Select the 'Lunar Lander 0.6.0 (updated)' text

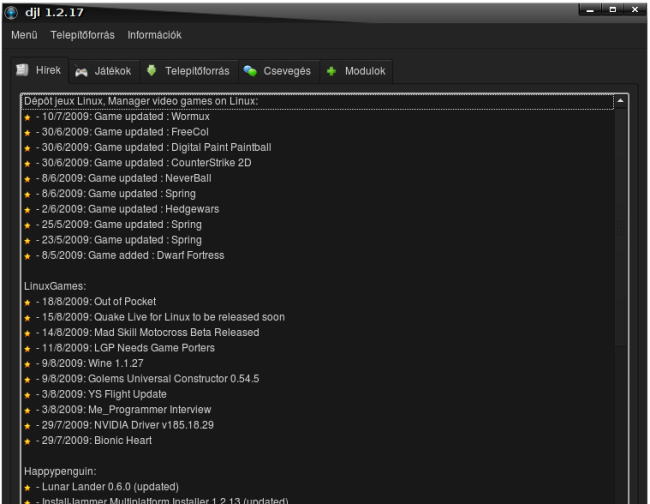110,487
